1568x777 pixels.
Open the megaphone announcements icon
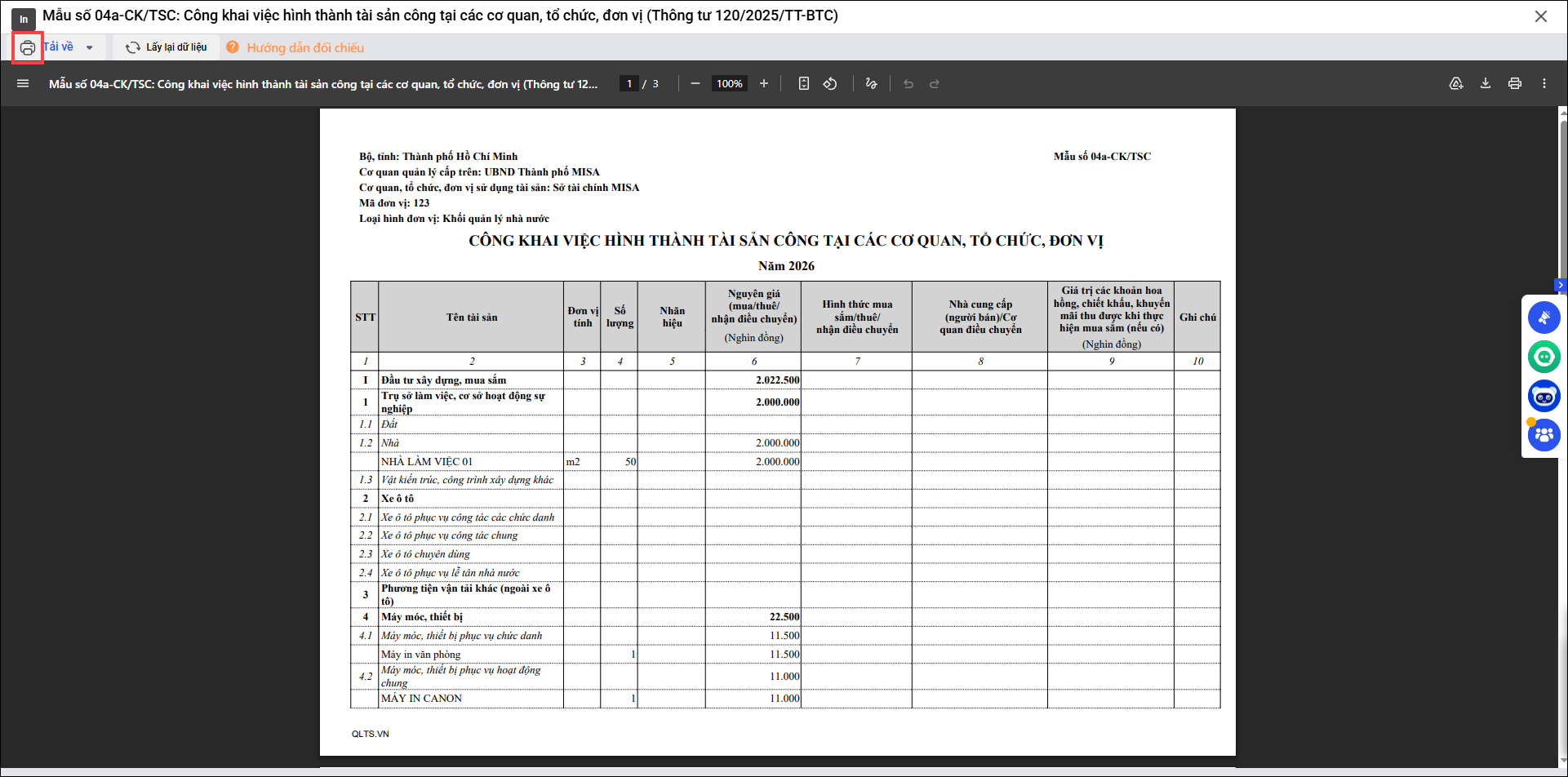click(x=1544, y=317)
